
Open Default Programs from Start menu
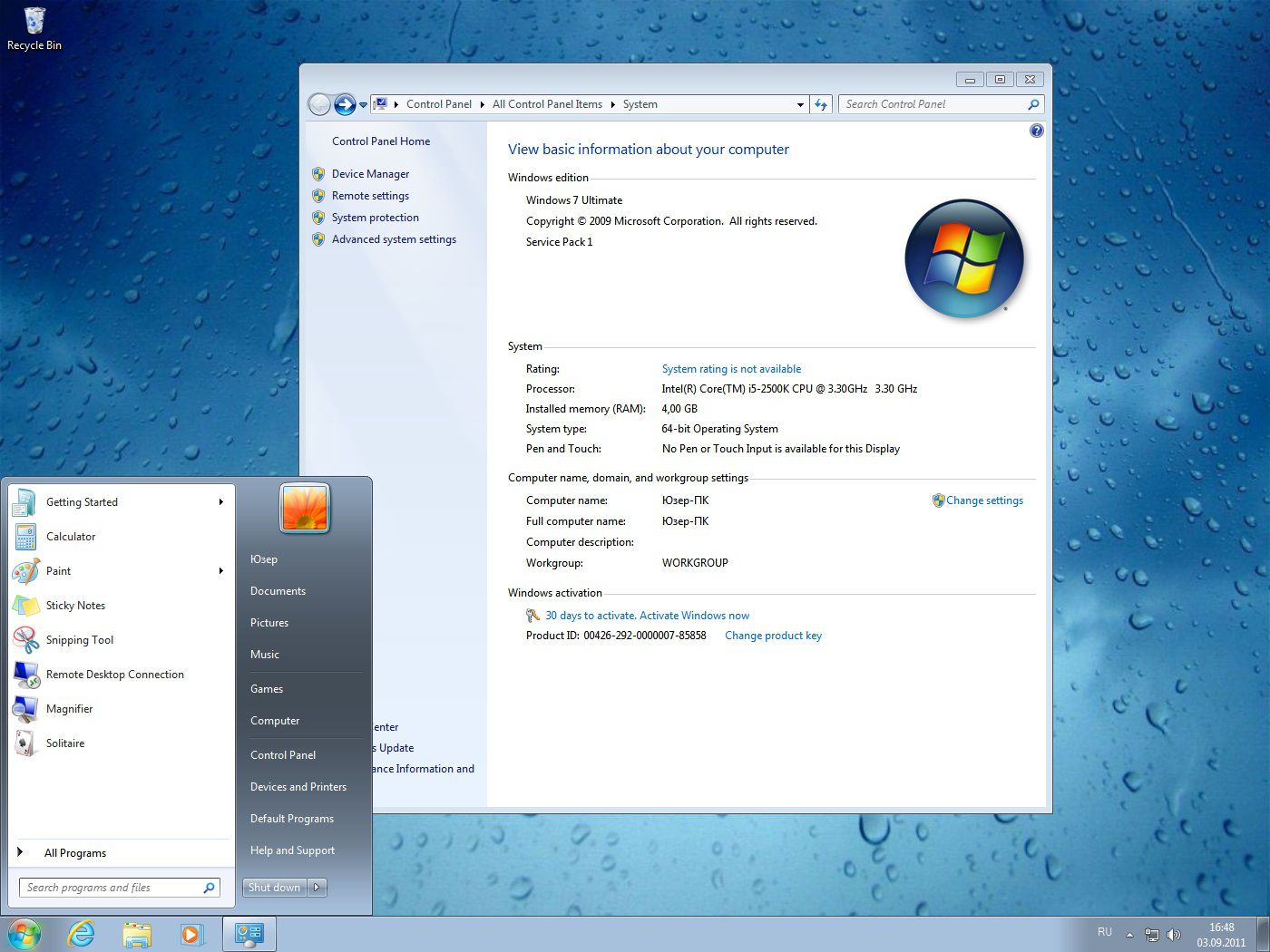[292, 819]
